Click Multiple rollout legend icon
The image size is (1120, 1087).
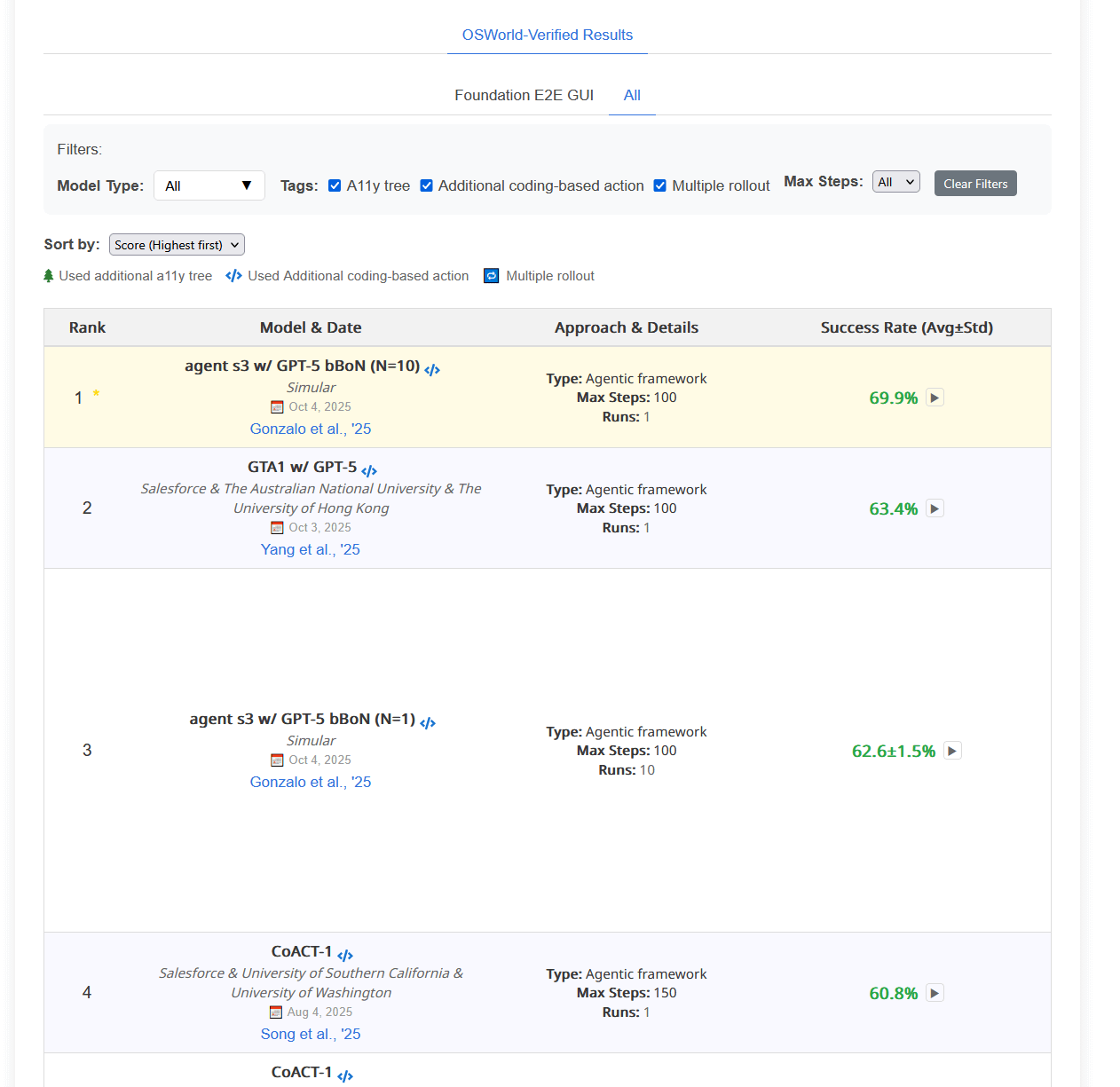(492, 276)
